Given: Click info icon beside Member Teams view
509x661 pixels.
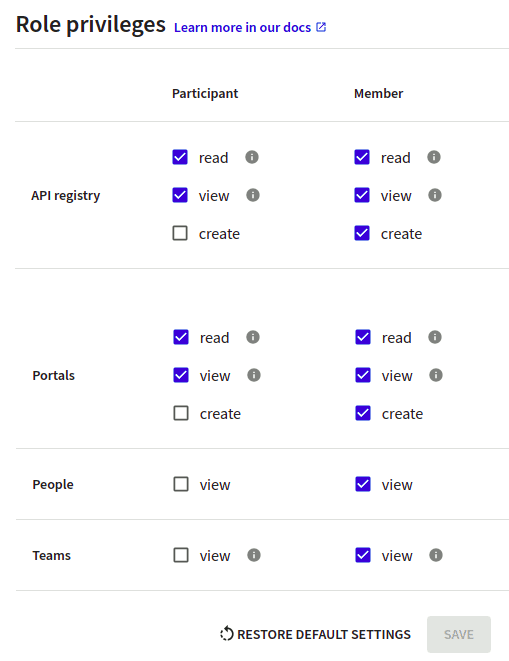Looking at the screenshot, I should pos(436,555).
